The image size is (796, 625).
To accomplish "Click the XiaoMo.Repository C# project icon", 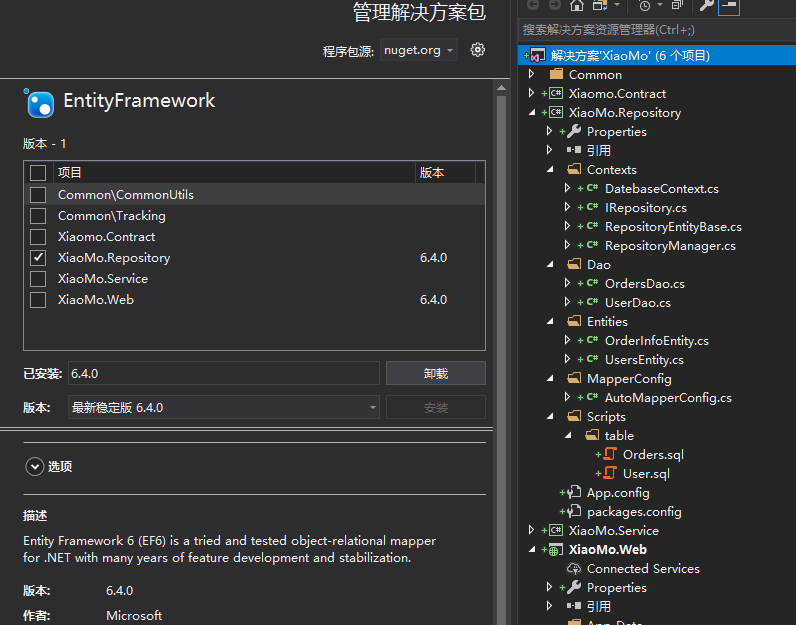I will (556, 112).
